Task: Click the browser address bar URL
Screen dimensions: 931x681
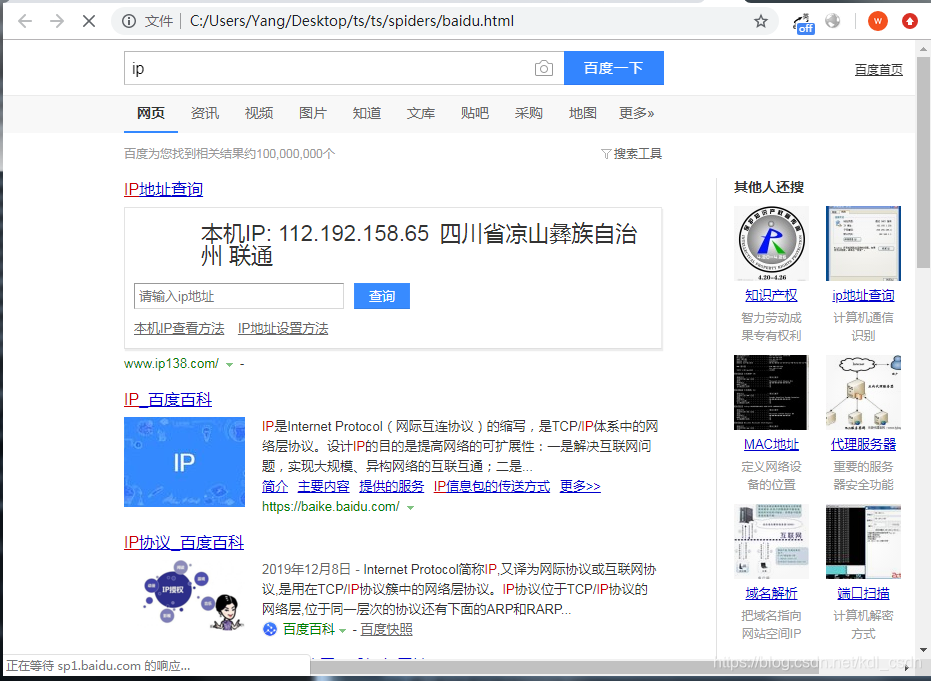Action: (352, 21)
